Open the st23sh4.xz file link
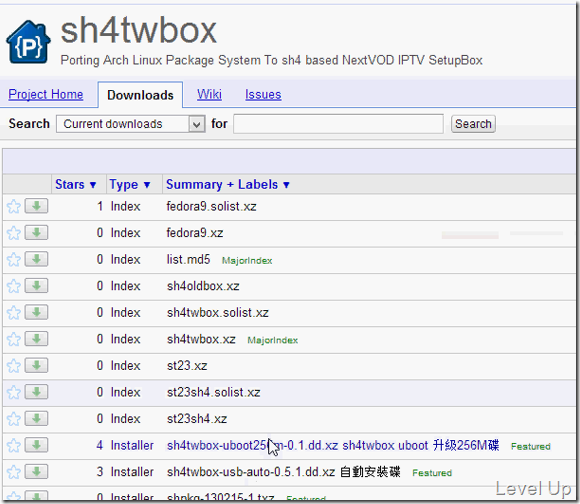Viewport: 580px width, 504px height. 197,419
